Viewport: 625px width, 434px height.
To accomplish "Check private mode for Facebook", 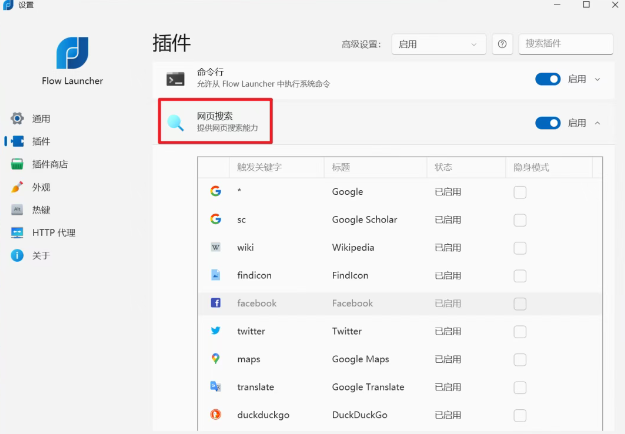I will coord(520,304).
